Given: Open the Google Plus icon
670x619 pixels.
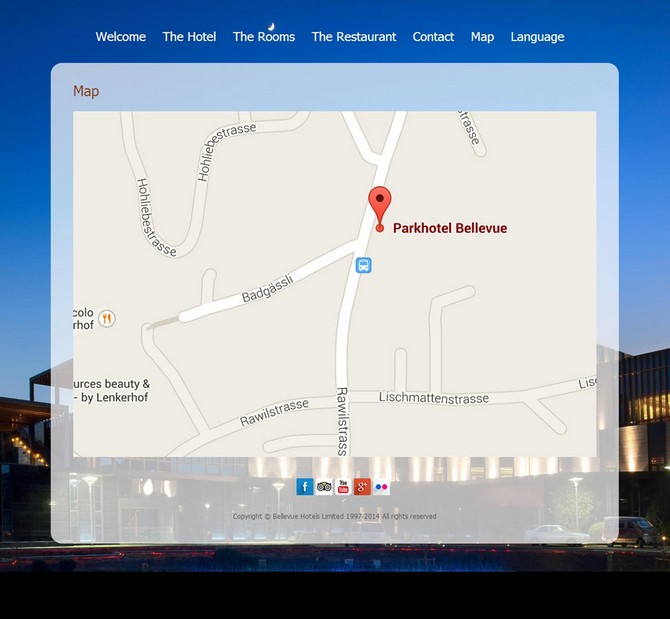Looking at the screenshot, I should pyautogui.click(x=362, y=487).
